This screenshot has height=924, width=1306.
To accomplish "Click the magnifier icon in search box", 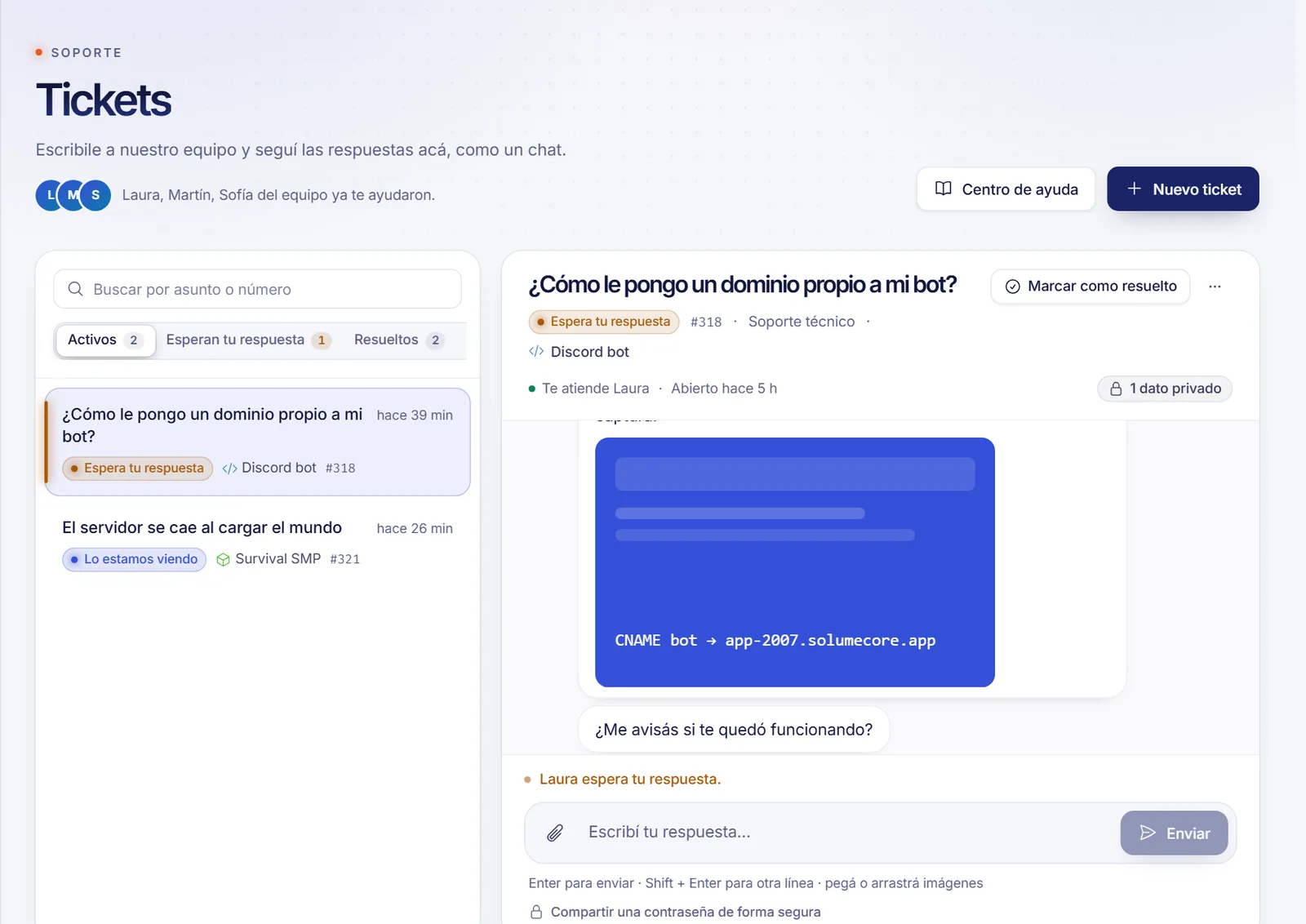I will 76,289.
